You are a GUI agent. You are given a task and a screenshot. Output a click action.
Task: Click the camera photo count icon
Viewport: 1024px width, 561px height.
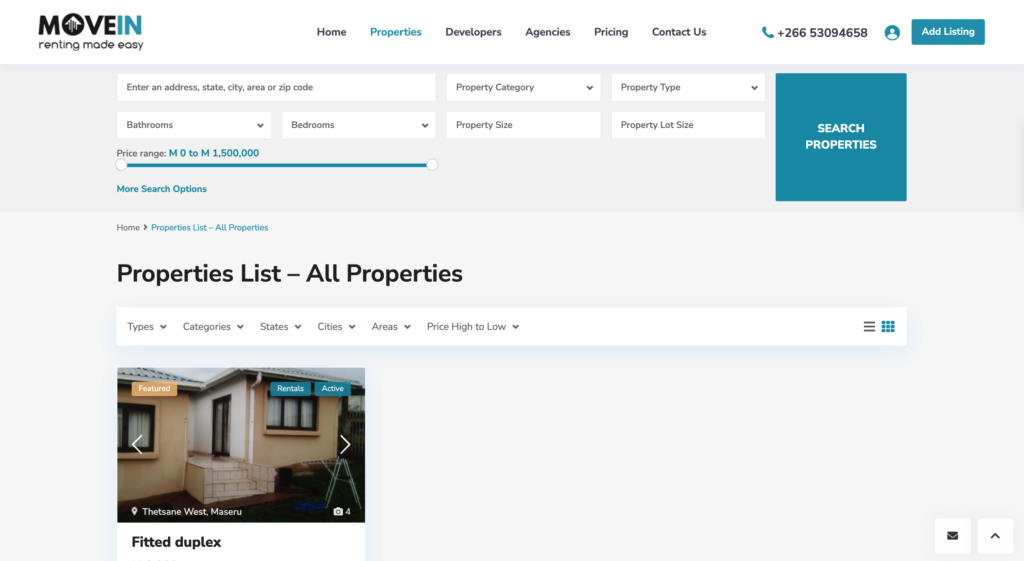[338, 511]
